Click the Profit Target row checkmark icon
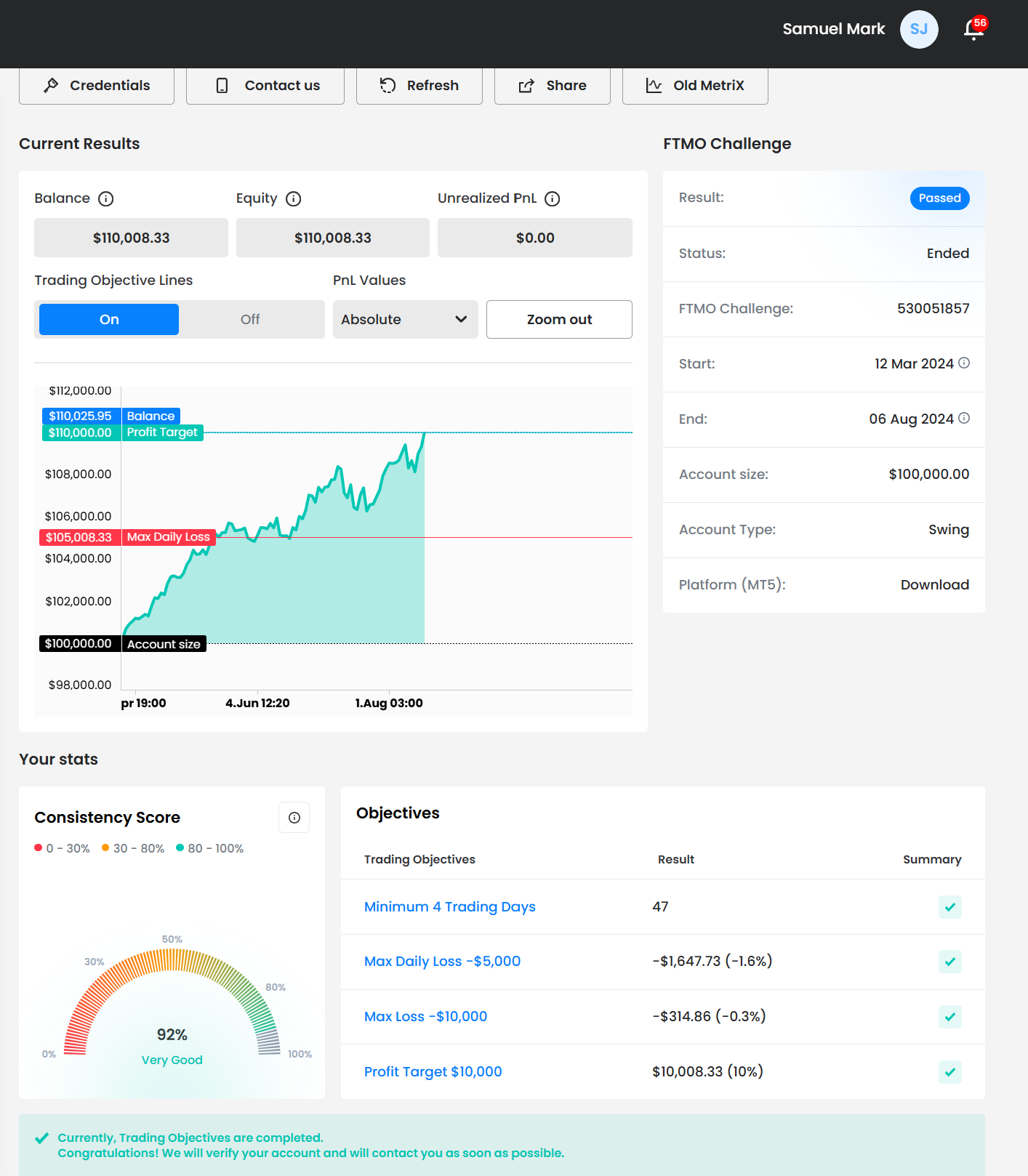 tap(950, 1072)
